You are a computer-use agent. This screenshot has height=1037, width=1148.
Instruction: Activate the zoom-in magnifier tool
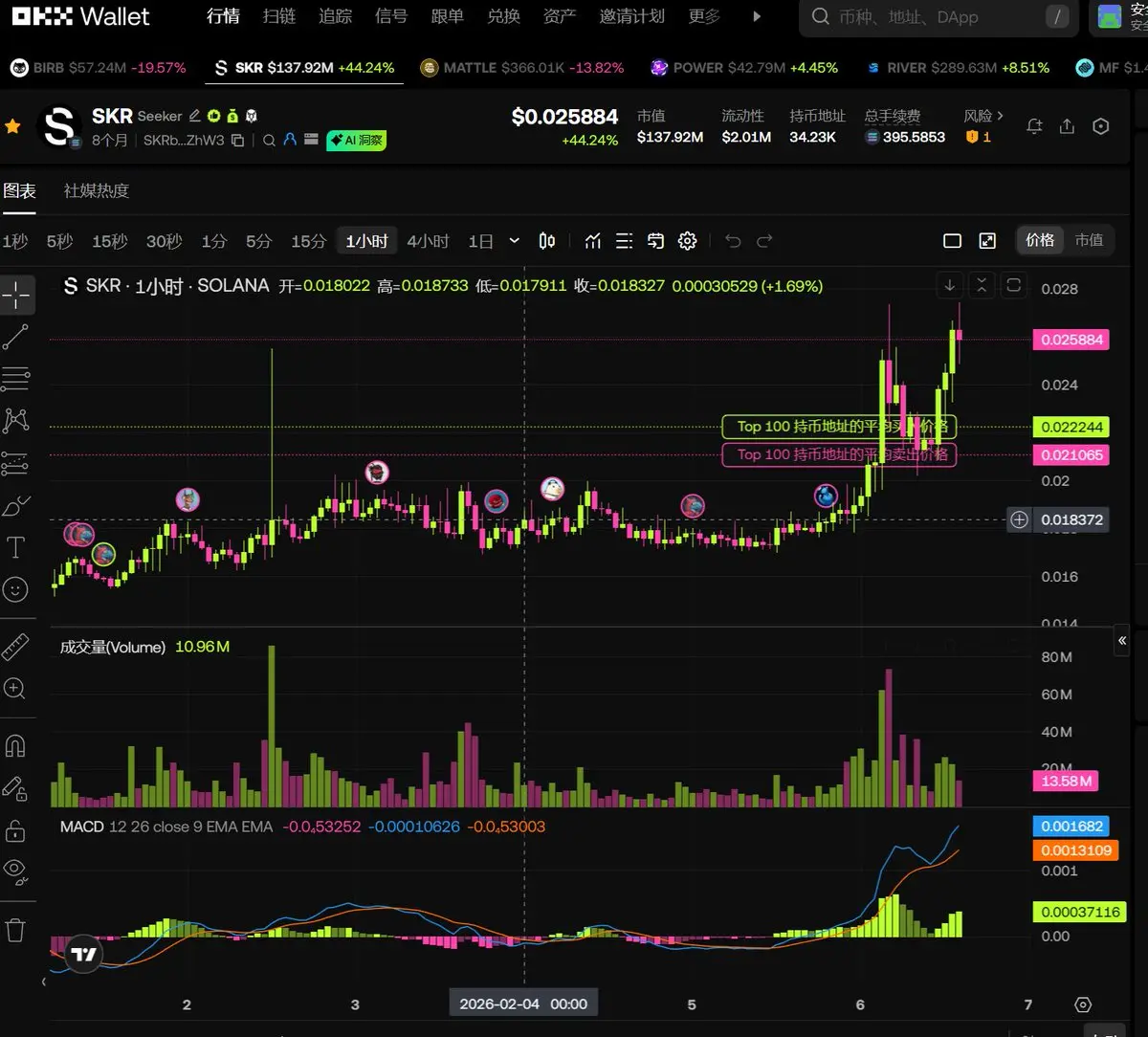15,688
